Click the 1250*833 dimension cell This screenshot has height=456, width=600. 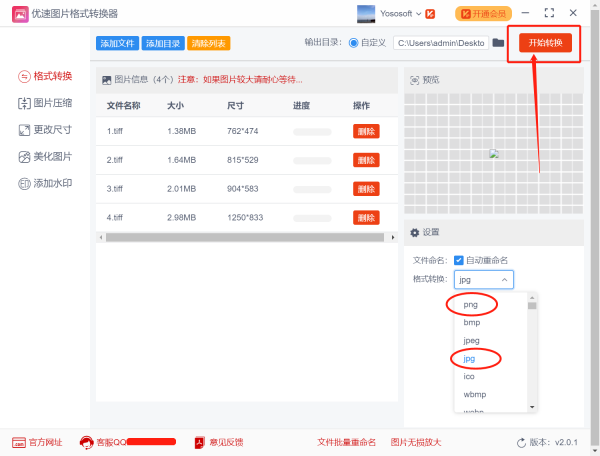pos(245,218)
